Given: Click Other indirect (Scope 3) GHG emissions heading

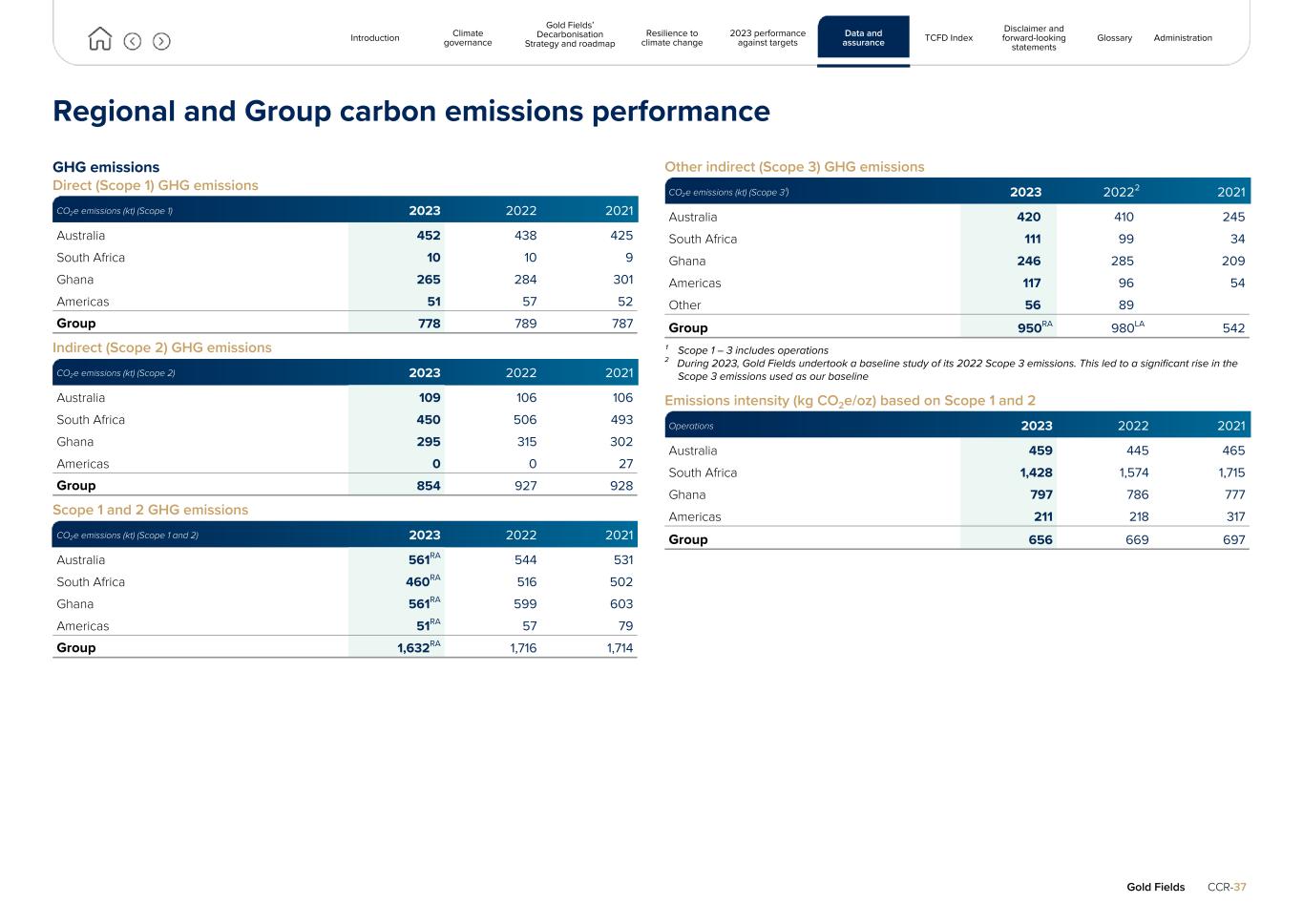Looking at the screenshot, I should (x=794, y=167).
